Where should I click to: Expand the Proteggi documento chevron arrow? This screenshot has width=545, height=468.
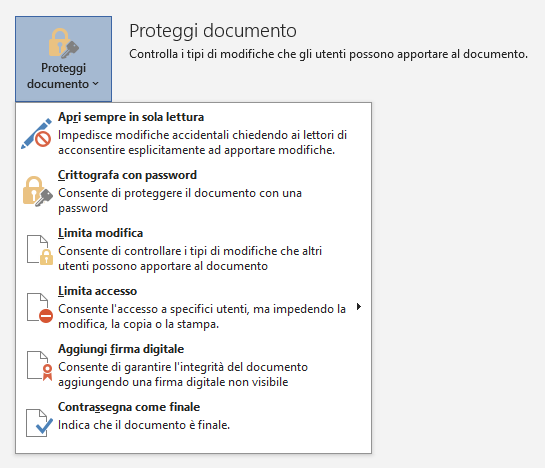pos(96,84)
